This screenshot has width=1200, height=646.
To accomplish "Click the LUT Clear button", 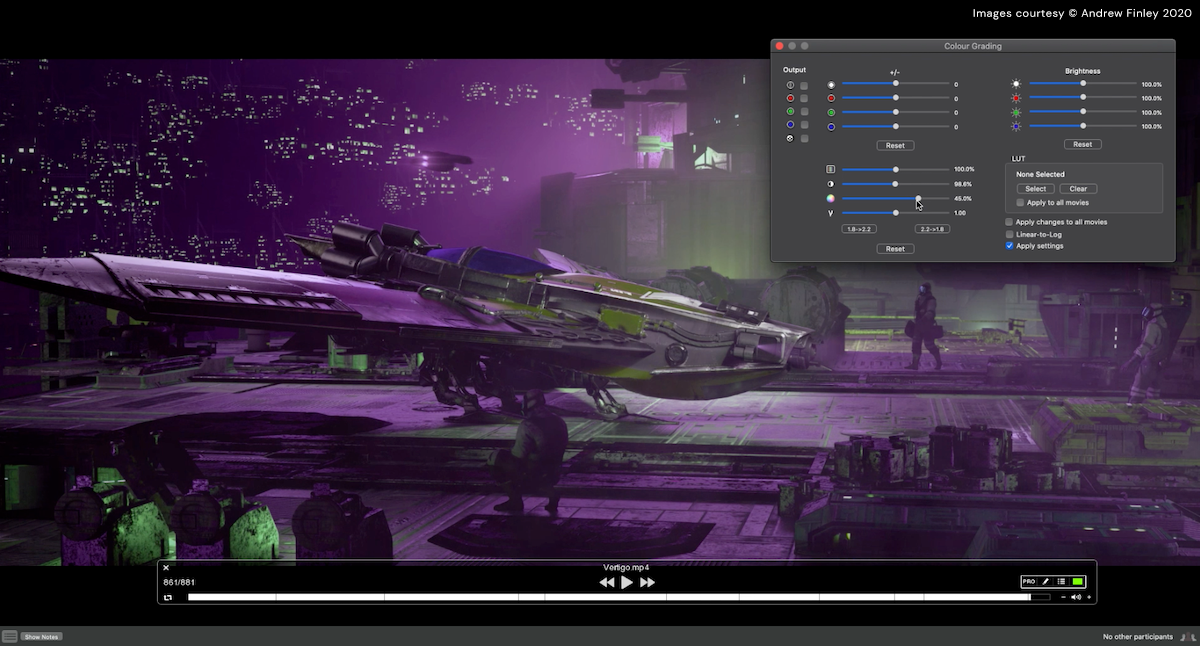I will click(1078, 189).
